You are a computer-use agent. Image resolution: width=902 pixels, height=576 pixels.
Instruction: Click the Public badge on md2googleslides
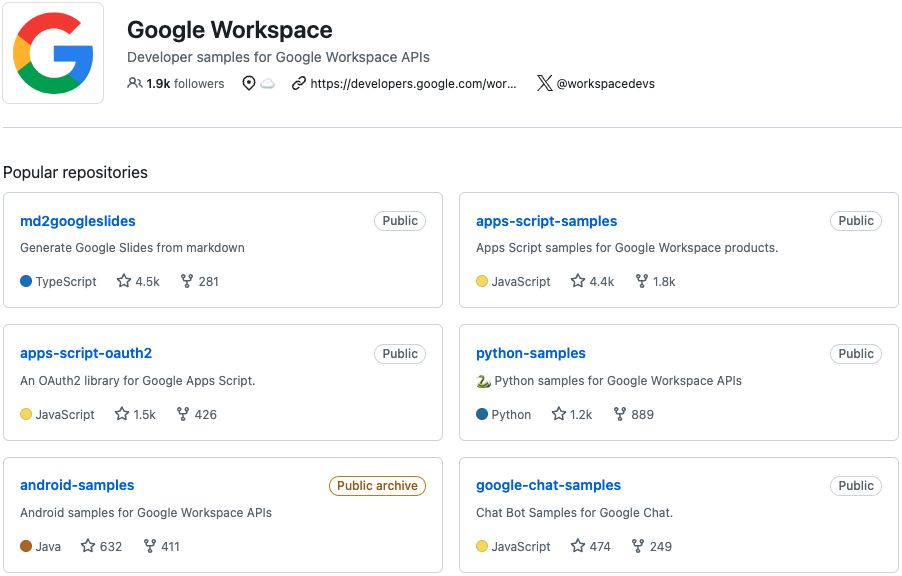pos(400,221)
